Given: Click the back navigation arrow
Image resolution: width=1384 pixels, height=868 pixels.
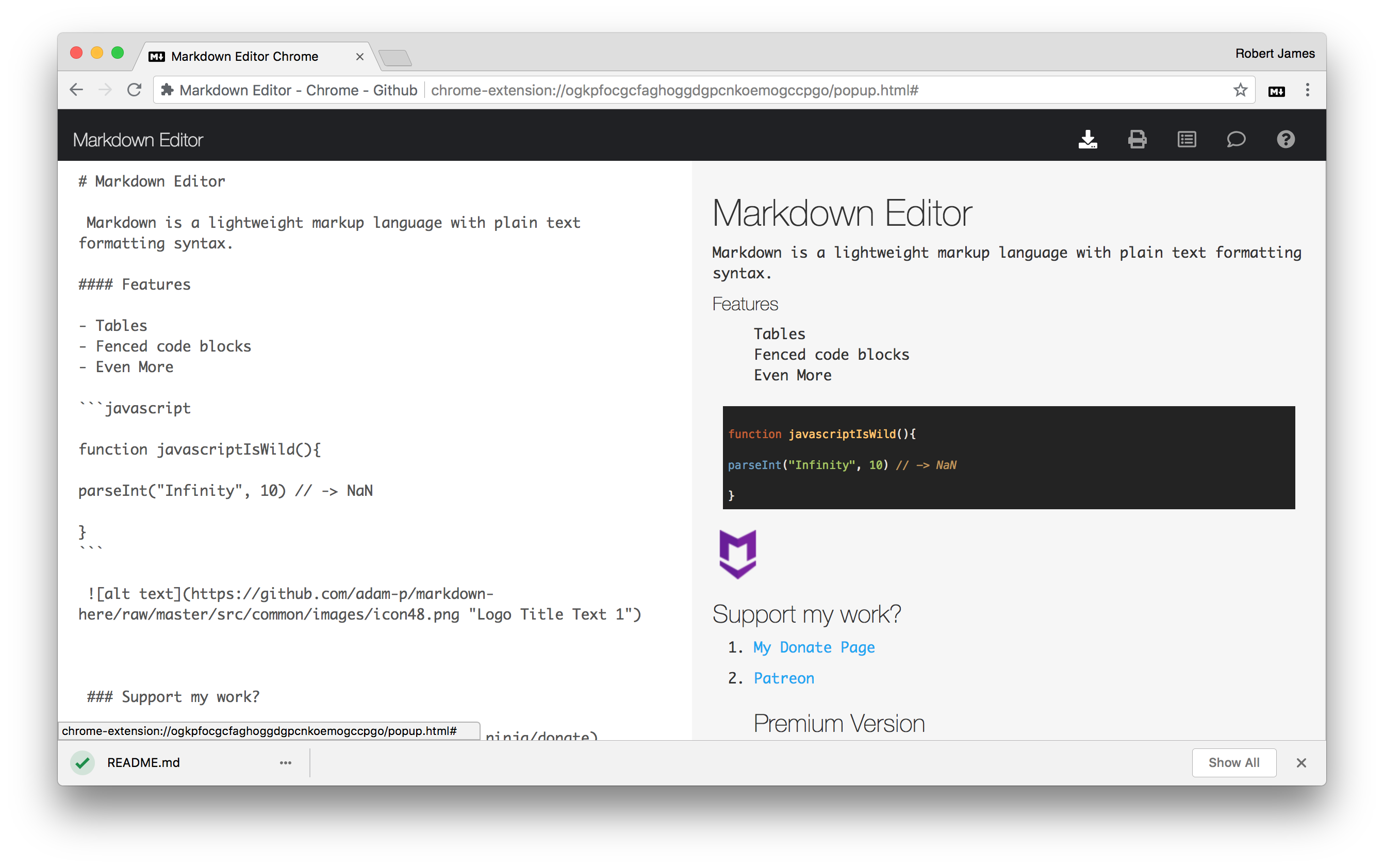Looking at the screenshot, I should 76,90.
